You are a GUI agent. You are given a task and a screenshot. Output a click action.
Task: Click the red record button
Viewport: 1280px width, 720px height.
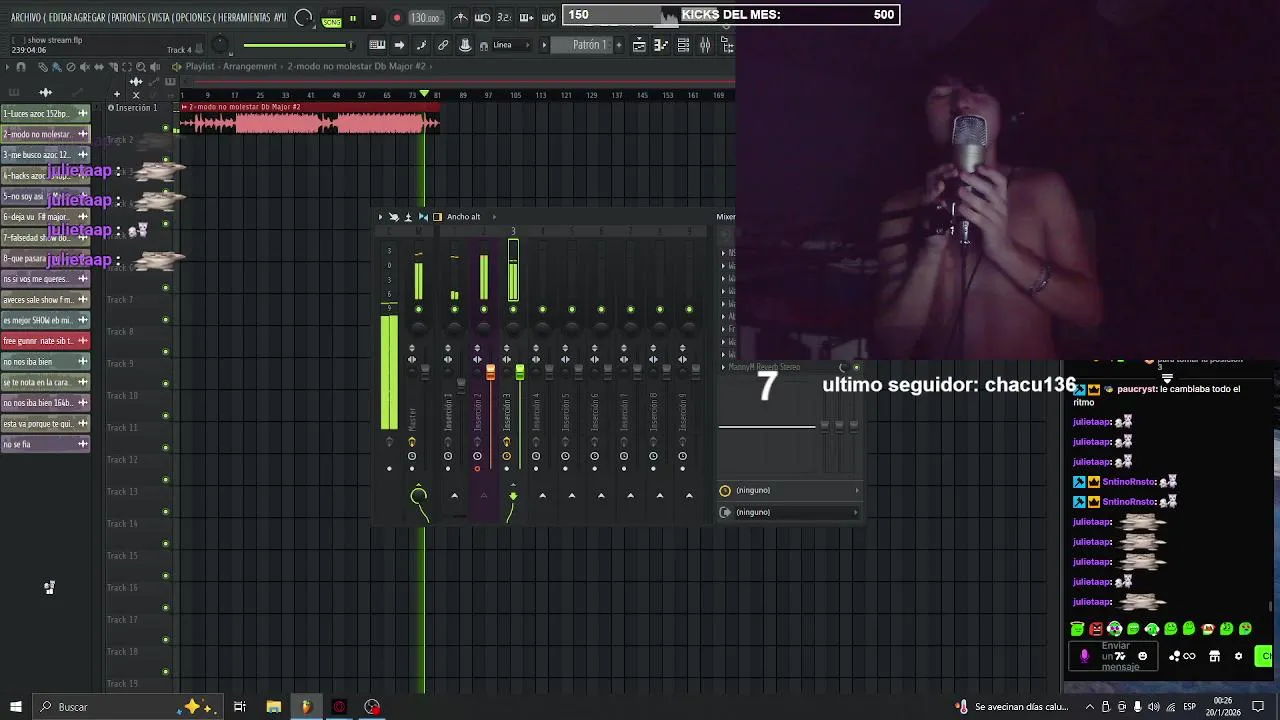coord(396,18)
